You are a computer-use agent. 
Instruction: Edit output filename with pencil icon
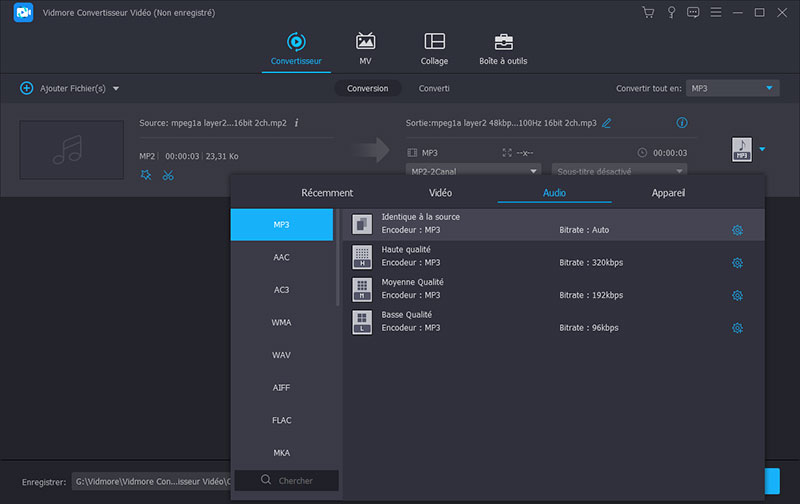(607, 123)
